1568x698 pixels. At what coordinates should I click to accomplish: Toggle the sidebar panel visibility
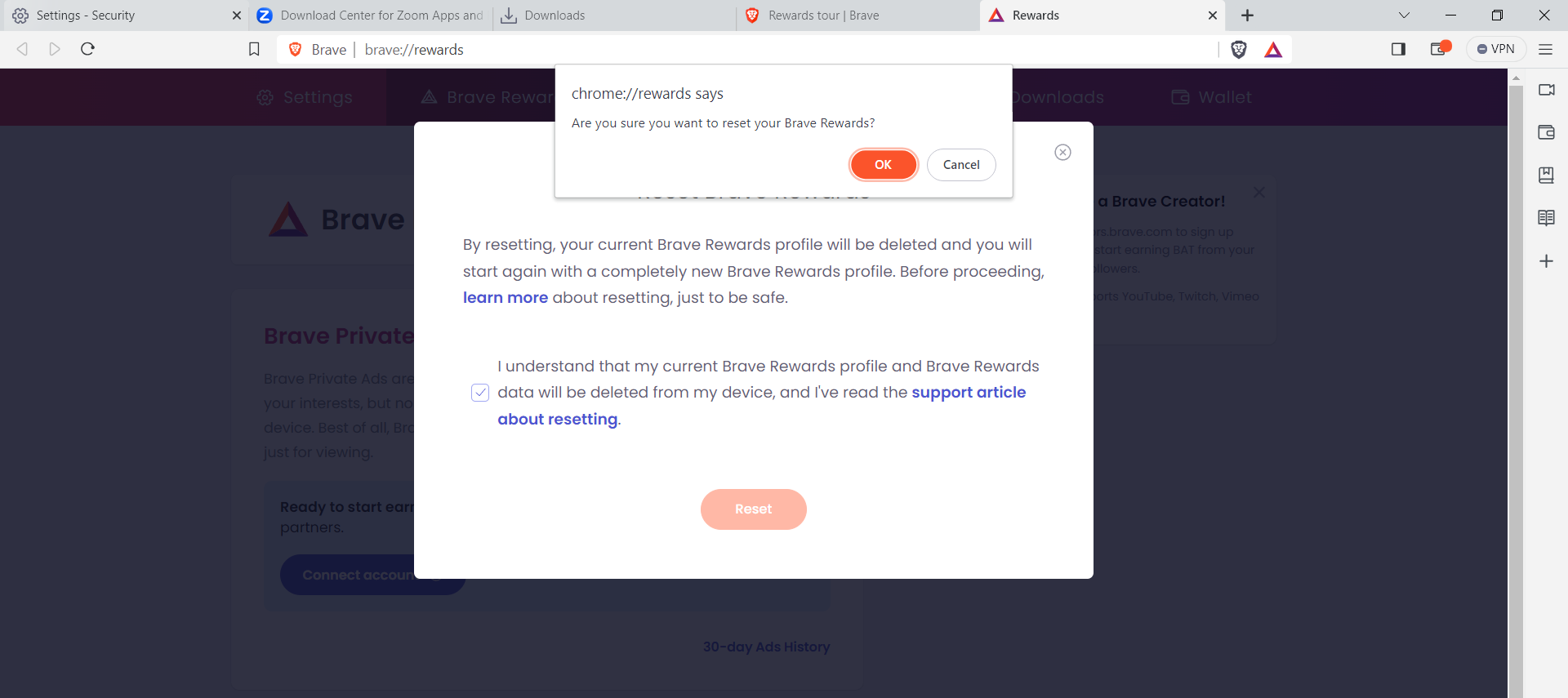click(1398, 49)
